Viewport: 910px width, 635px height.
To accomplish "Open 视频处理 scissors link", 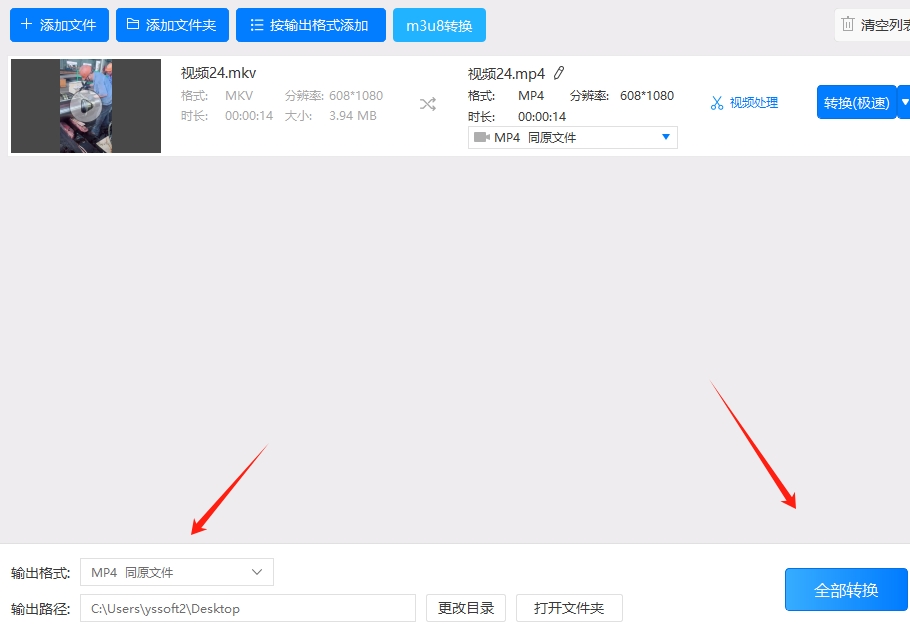I will 744,103.
